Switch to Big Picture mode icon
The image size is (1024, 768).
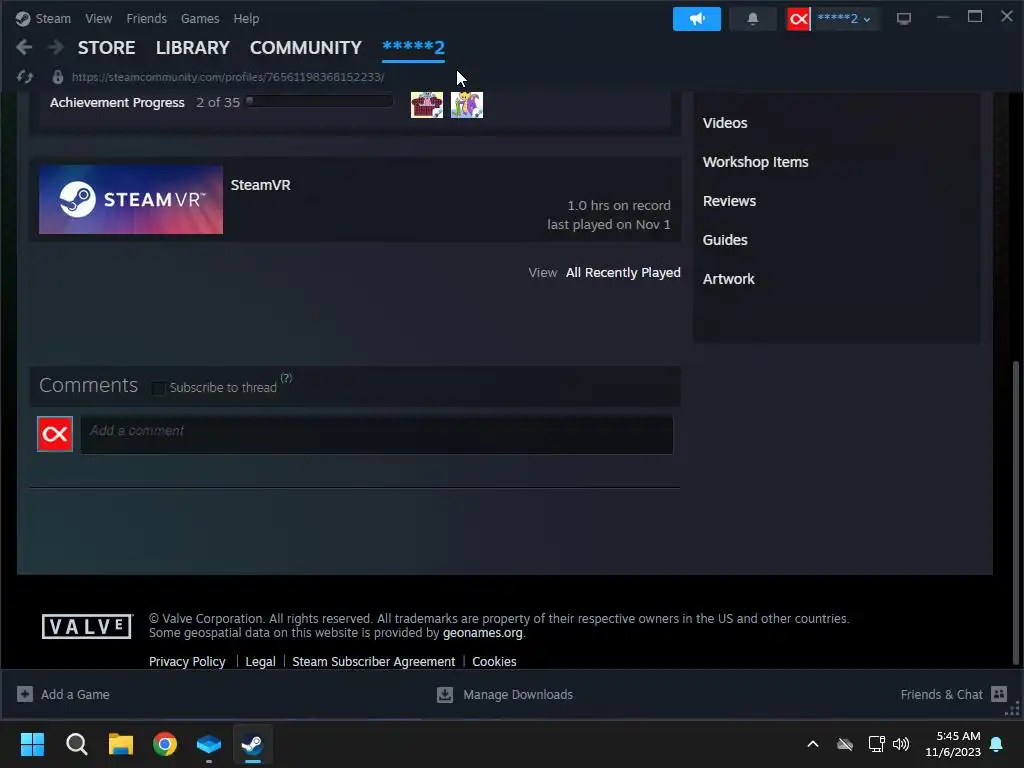pyautogui.click(x=904, y=19)
